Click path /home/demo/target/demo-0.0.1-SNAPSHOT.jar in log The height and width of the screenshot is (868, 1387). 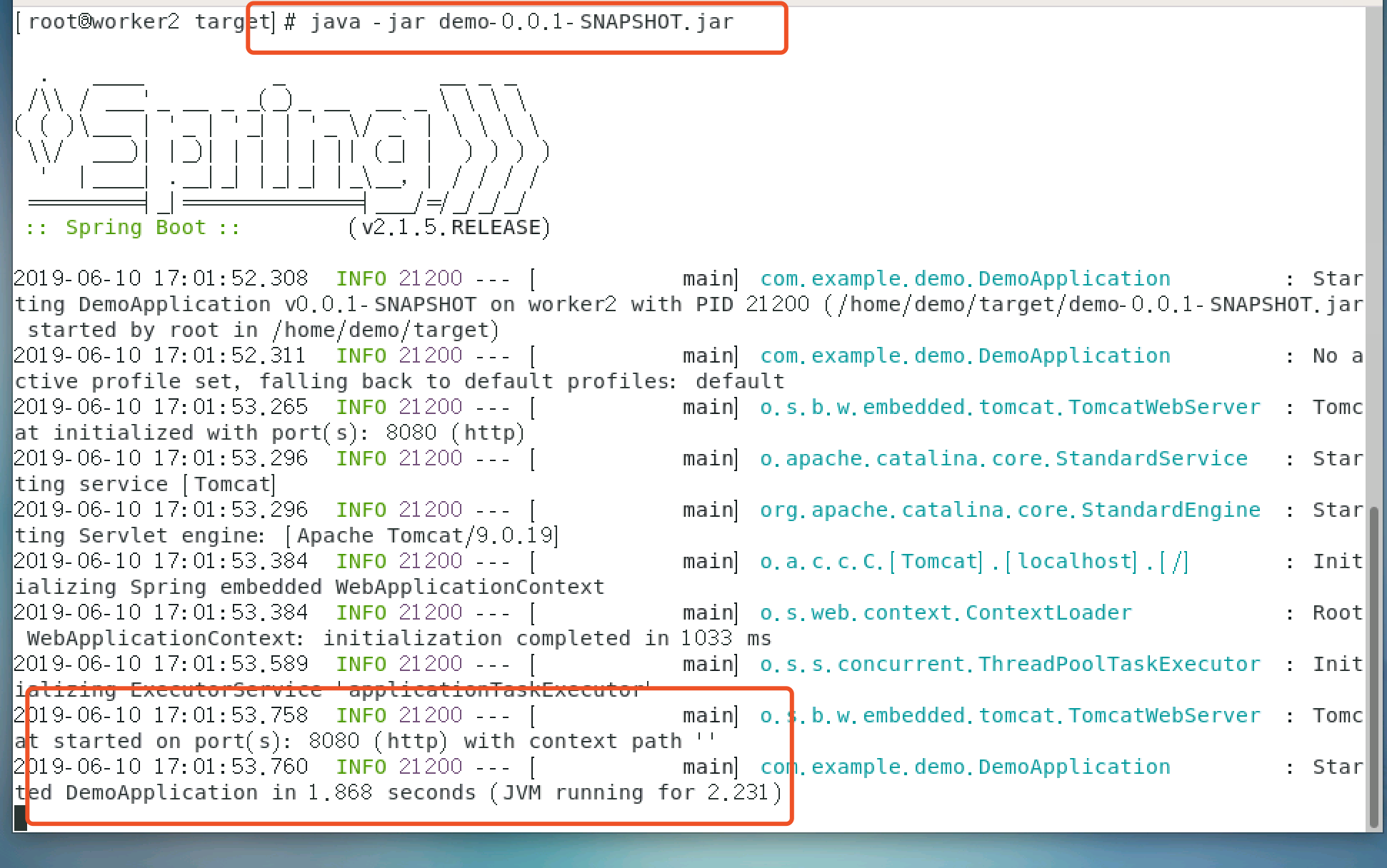click(x=1100, y=305)
